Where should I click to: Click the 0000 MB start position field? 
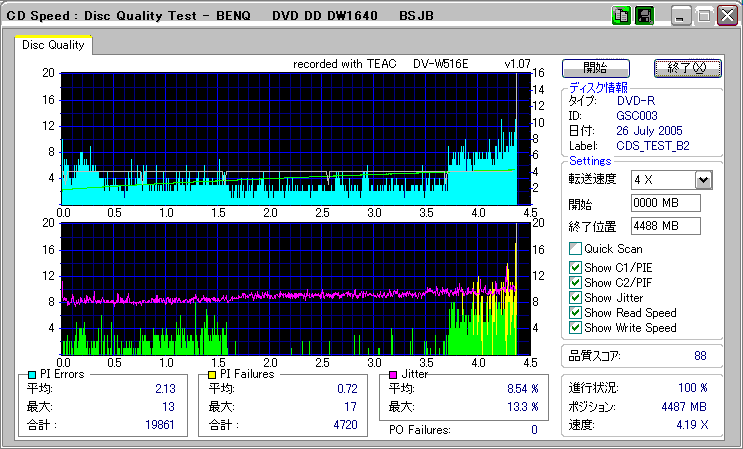click(665, 203)
